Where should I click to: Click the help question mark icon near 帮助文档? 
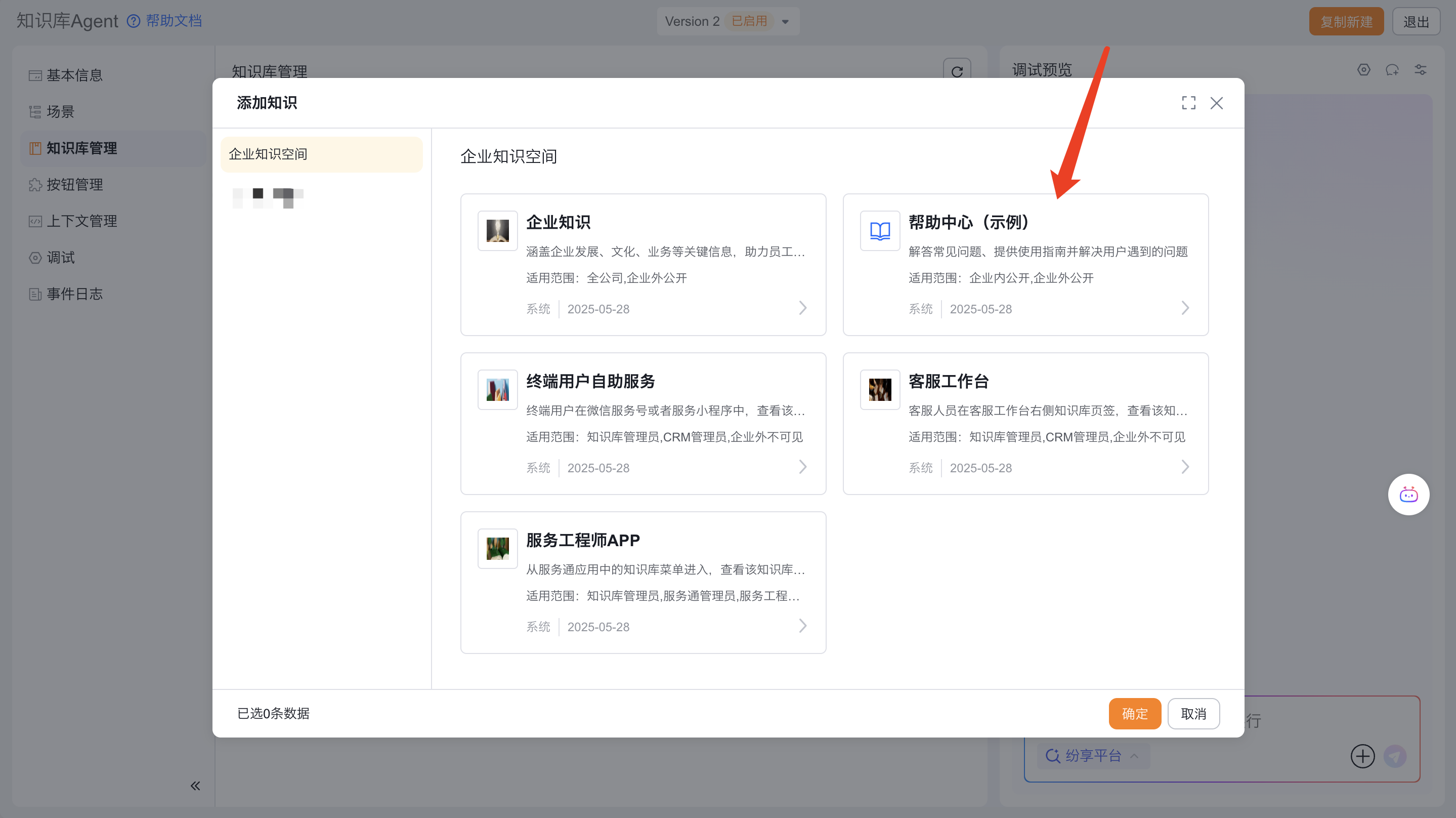[x=134, y=21]
